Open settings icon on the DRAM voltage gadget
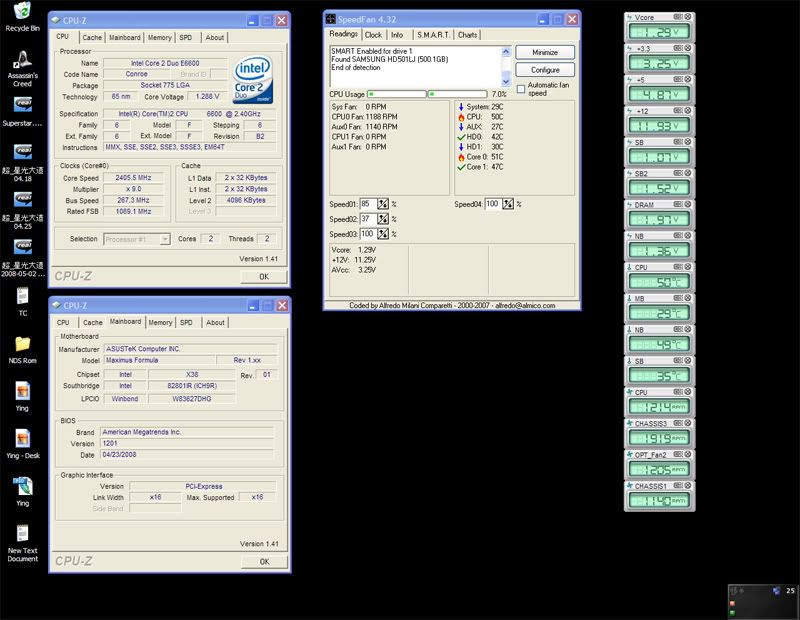Image resolution: width=800 pixels, height=620 pixels. 677,204
